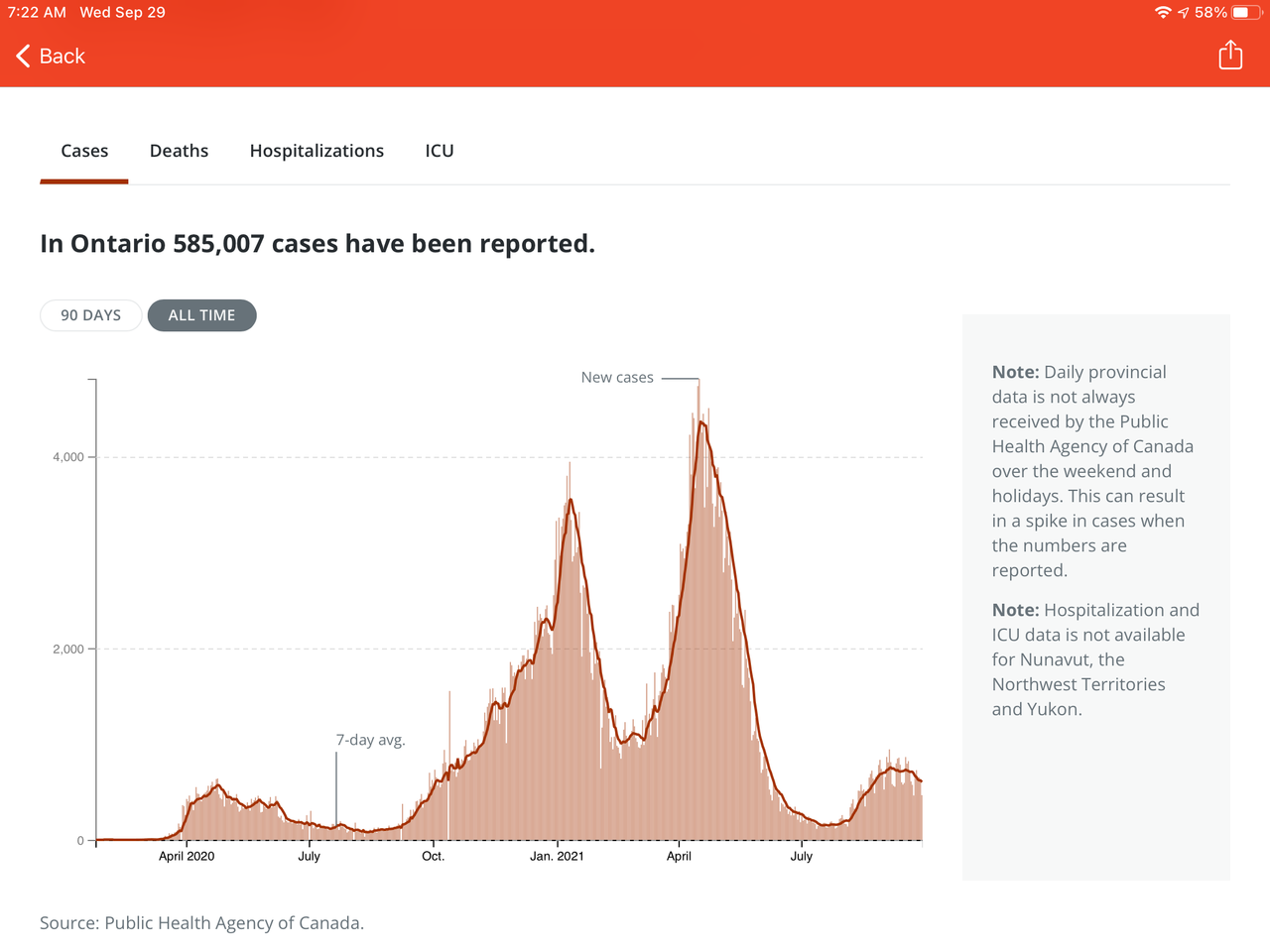Tap the Back chevron arrow
Image resolution: width=1270 pixels, height=952 pixels.
(x=23, y=57)
